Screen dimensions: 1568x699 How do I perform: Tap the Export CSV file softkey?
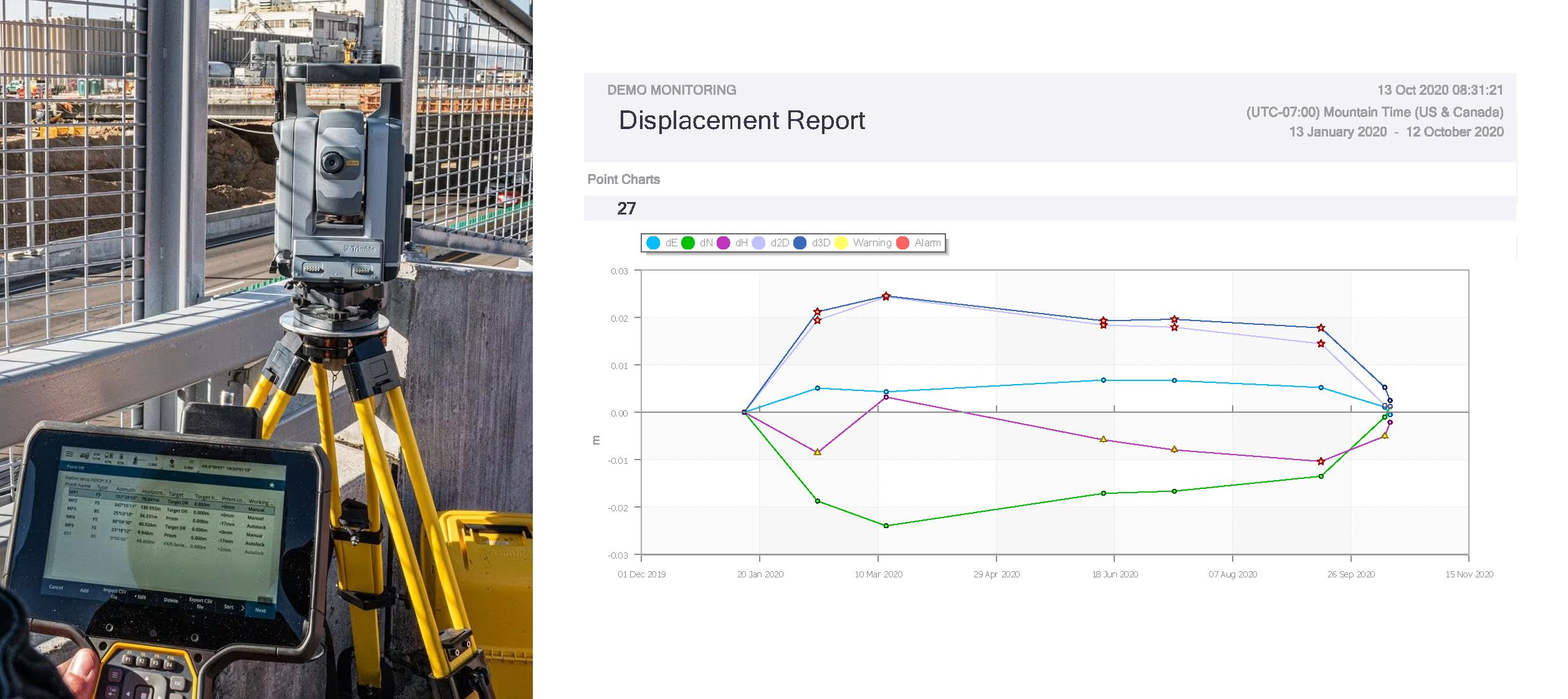tap(201, 604)
